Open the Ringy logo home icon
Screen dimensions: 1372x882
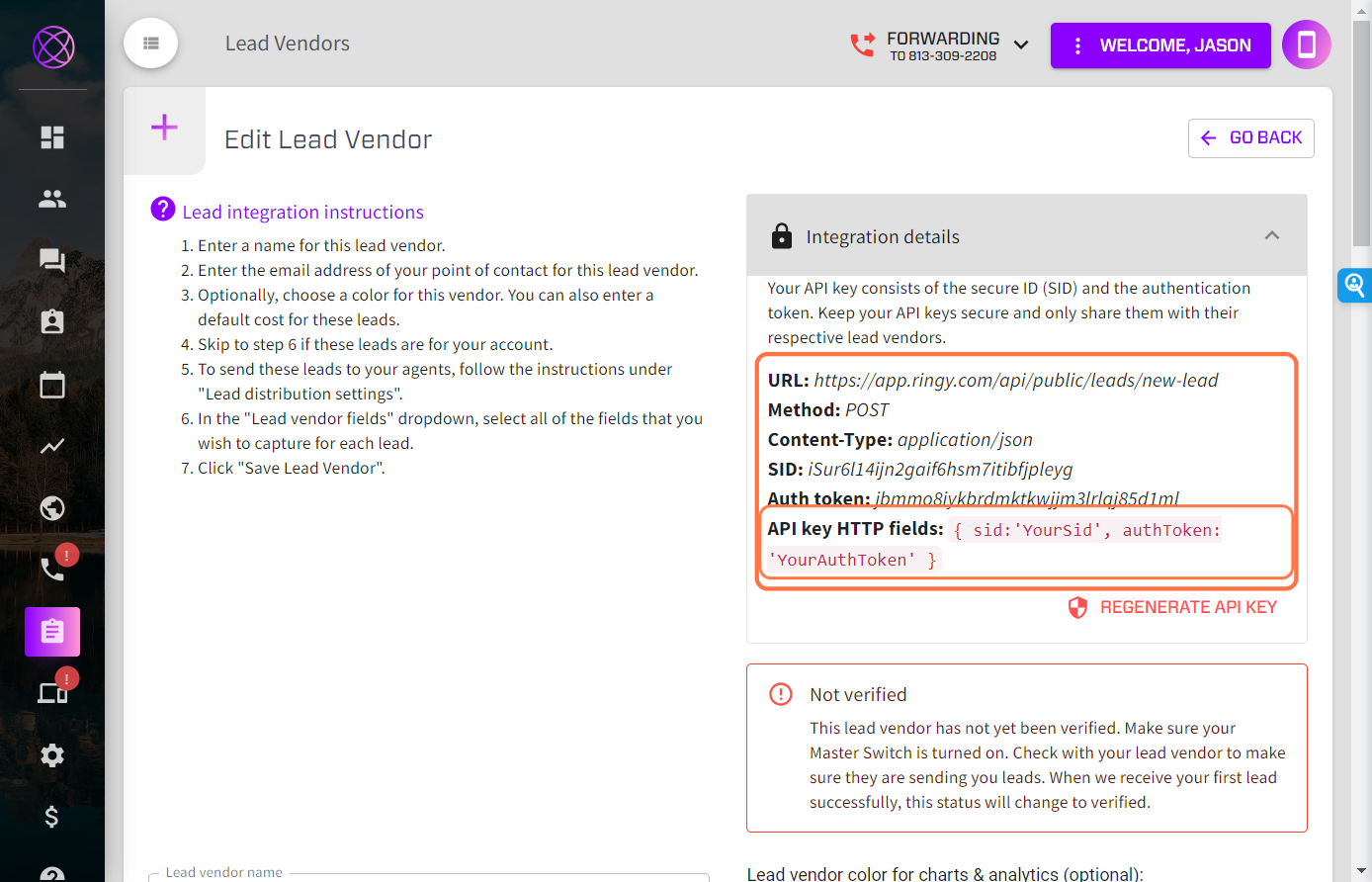pyautogui.click(x=53, y=46)
